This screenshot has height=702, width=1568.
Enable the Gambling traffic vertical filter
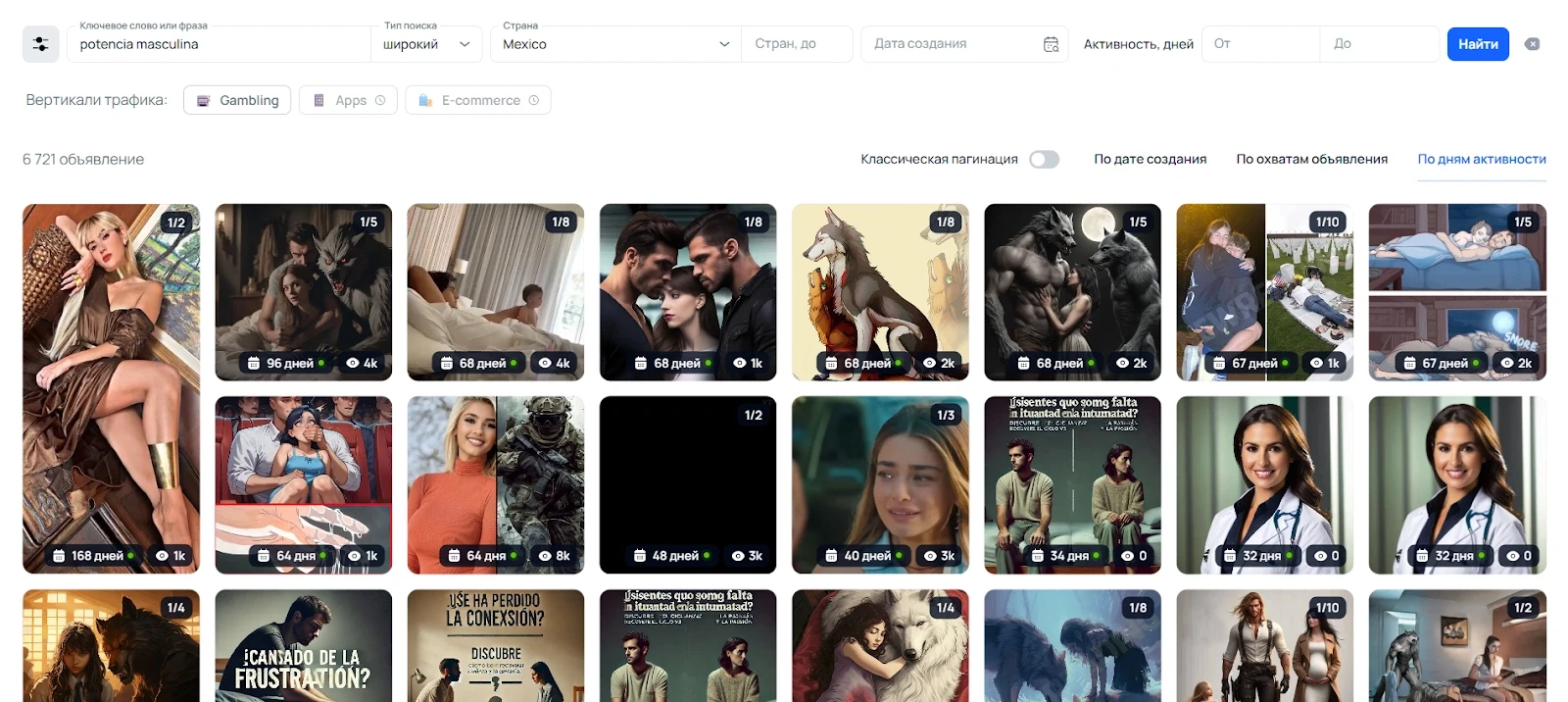click(x=237, y=100)
